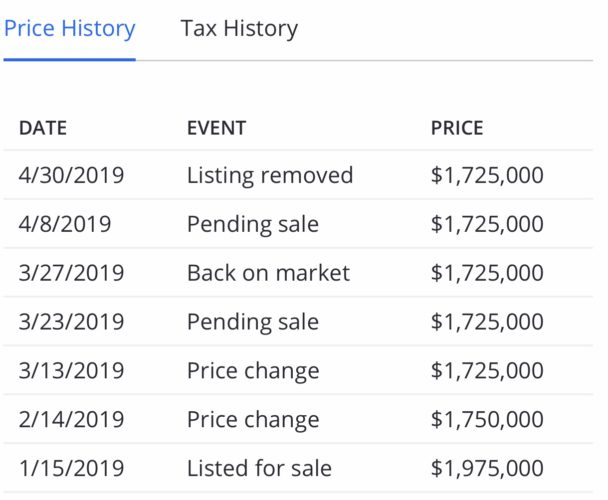The height and width of the screenshot is (500, 608).
Task: Select the 4/8/2019 date entry
Action: pyautogui.click(x=65, y=224)
